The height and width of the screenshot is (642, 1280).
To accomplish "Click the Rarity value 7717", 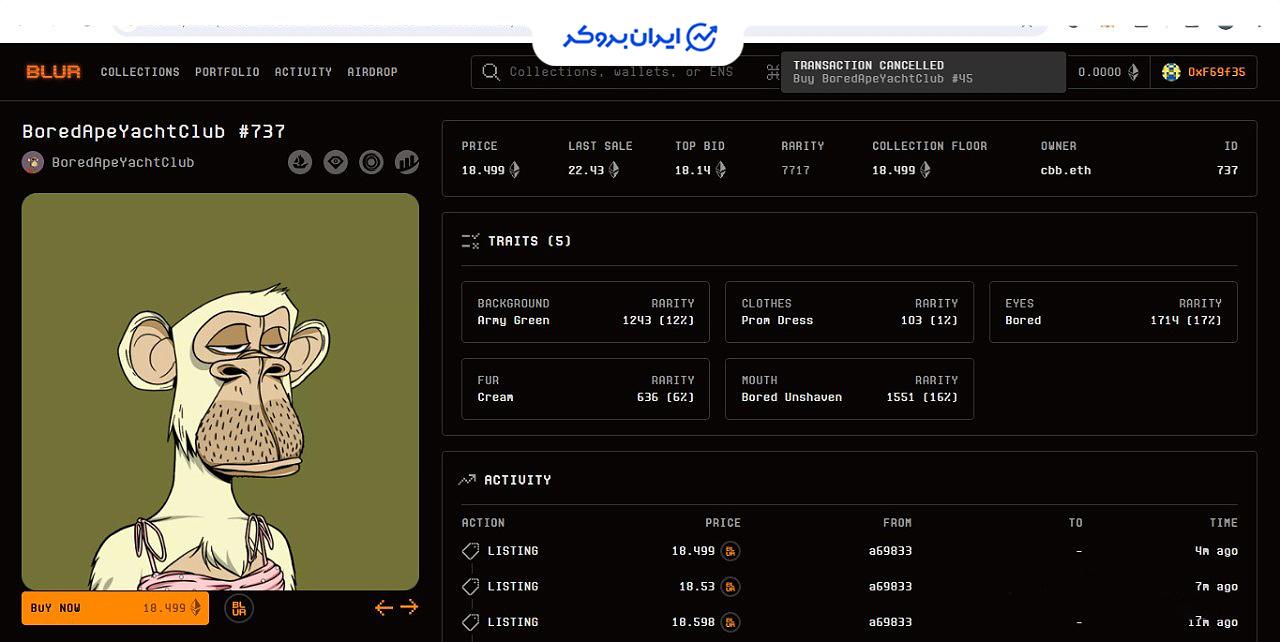I will click(x=796, y=170).
